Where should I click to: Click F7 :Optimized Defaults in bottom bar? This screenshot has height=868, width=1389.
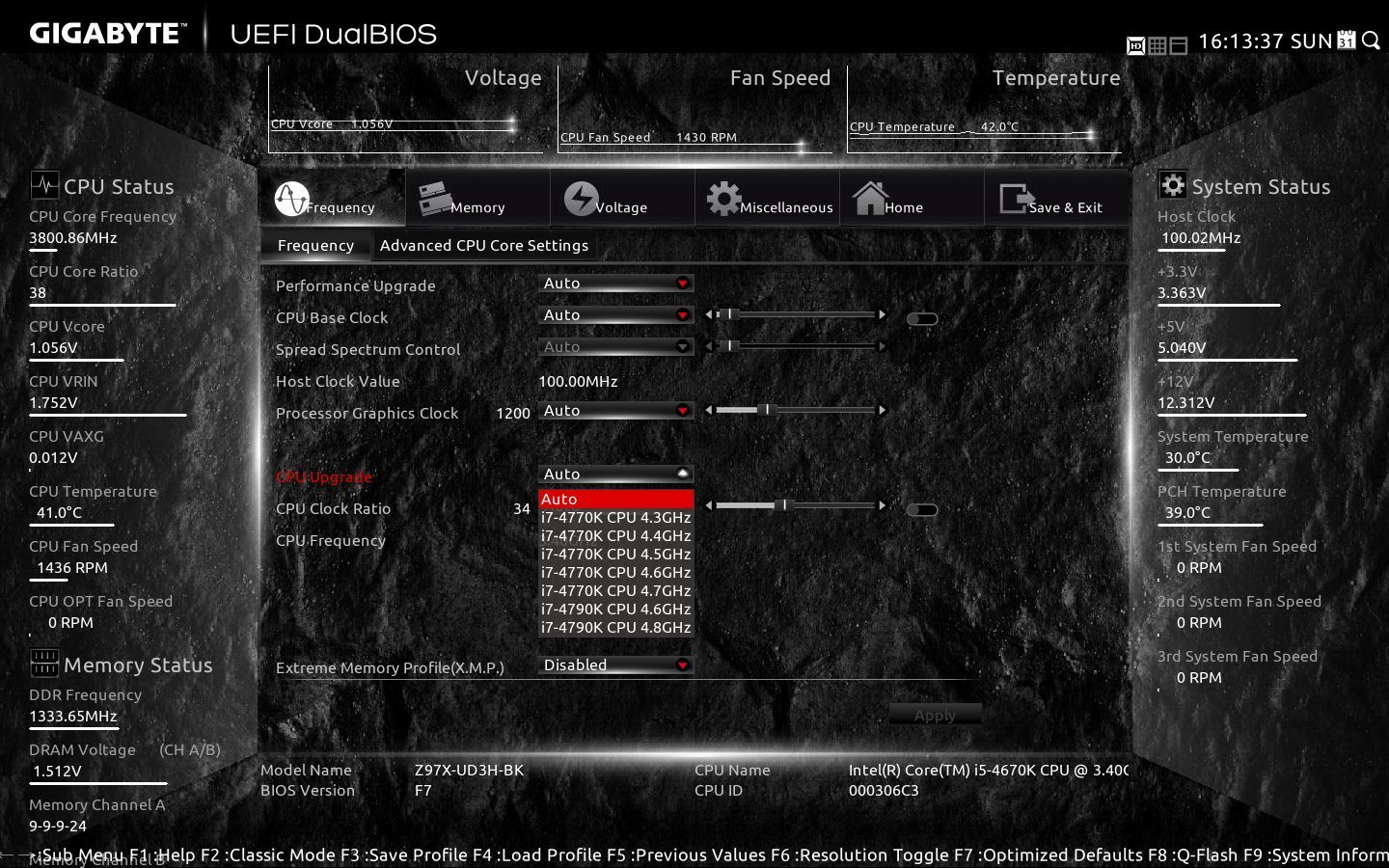point(1049,854)
